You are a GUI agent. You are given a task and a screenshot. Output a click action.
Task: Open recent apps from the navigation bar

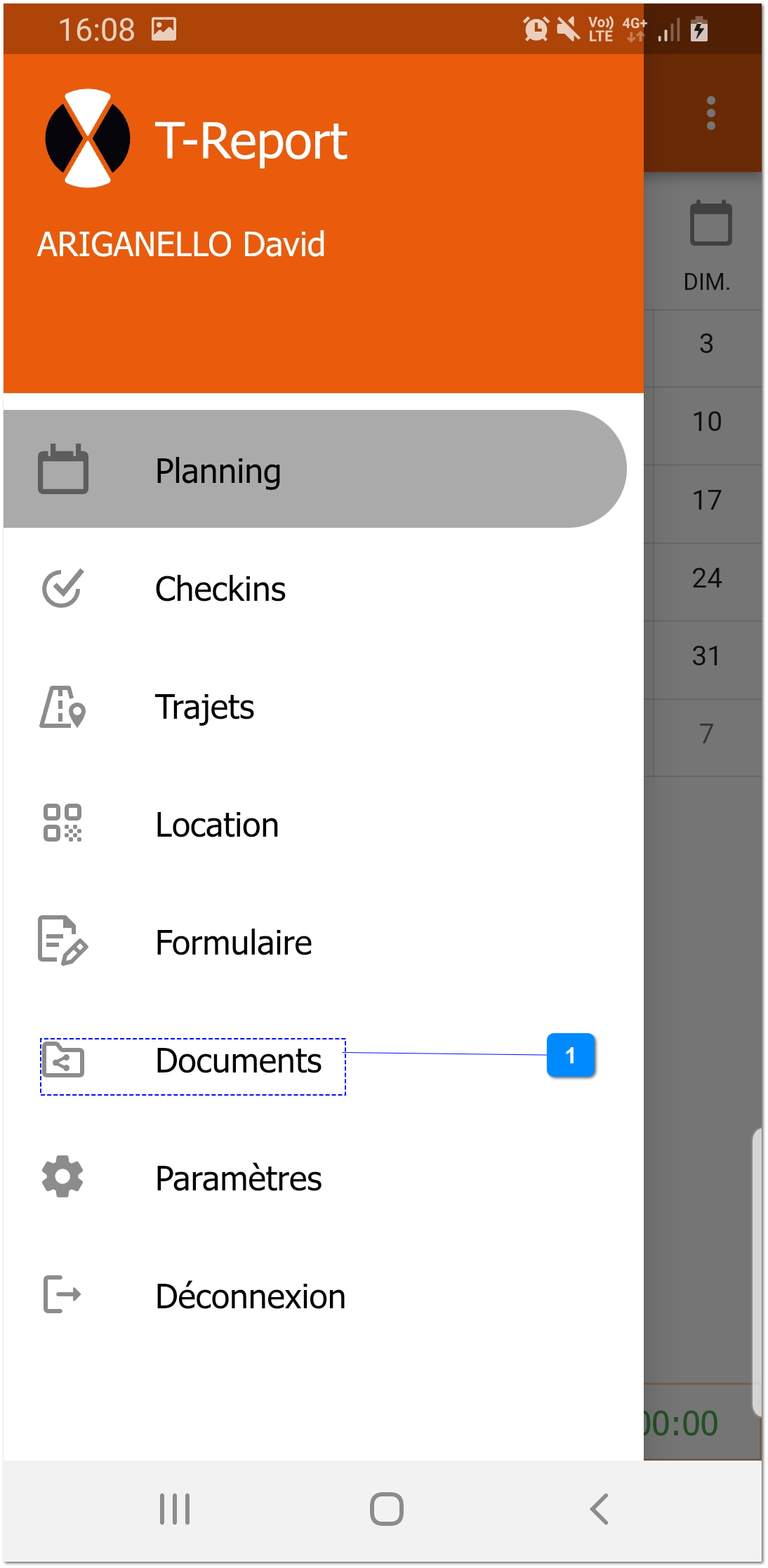tap(174, 1510)
